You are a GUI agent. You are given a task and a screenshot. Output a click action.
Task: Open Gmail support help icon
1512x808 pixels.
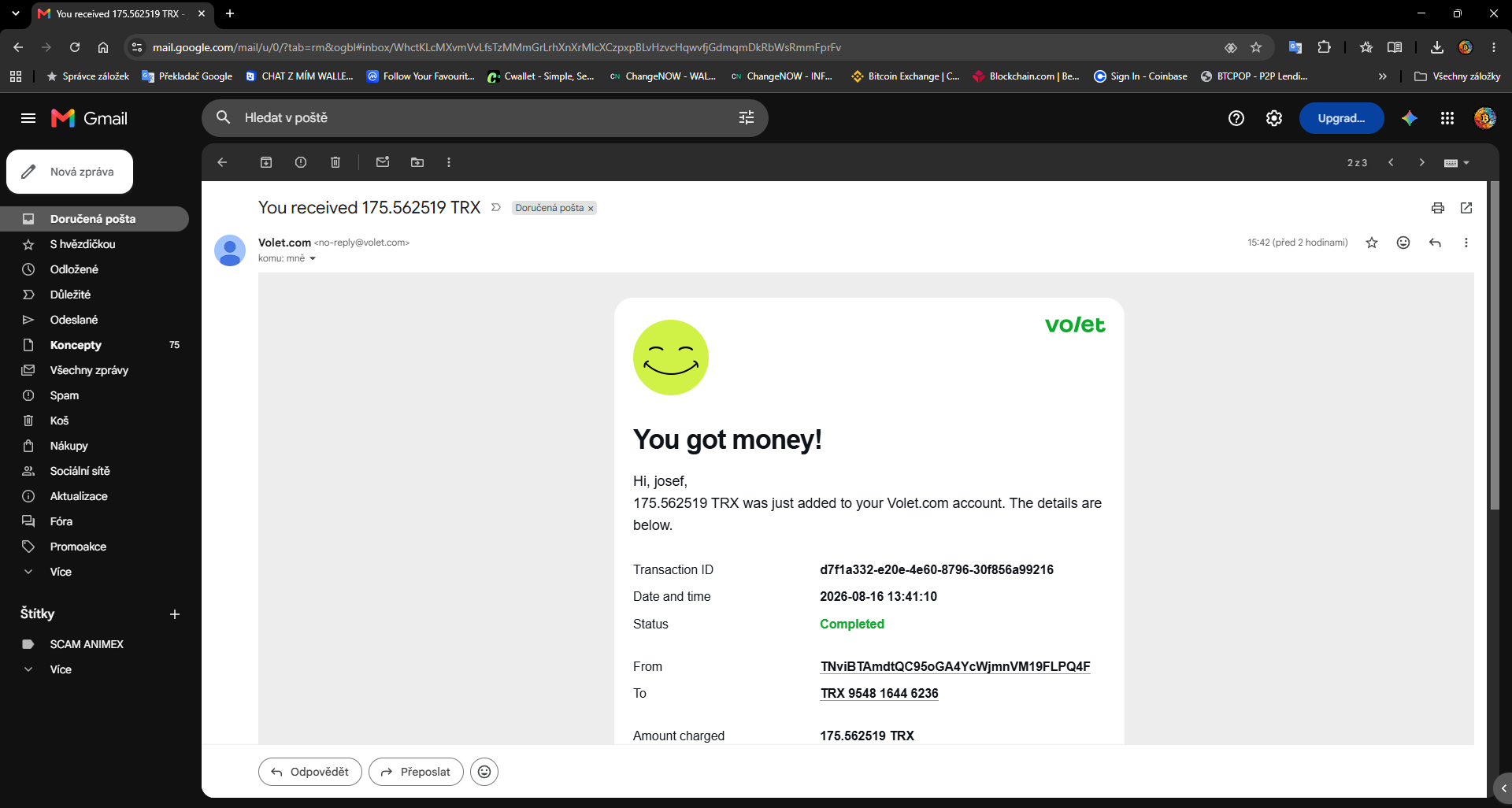click(x=1236, y=118)
